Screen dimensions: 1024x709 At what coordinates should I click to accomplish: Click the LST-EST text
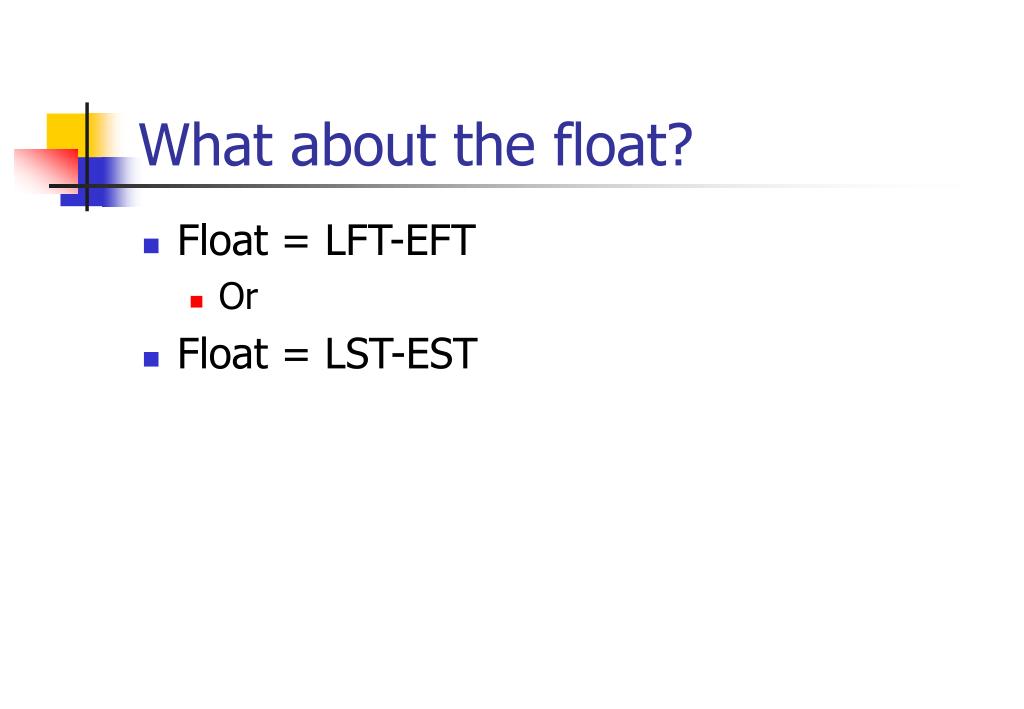pyautogui.click(x=402, y=354)
